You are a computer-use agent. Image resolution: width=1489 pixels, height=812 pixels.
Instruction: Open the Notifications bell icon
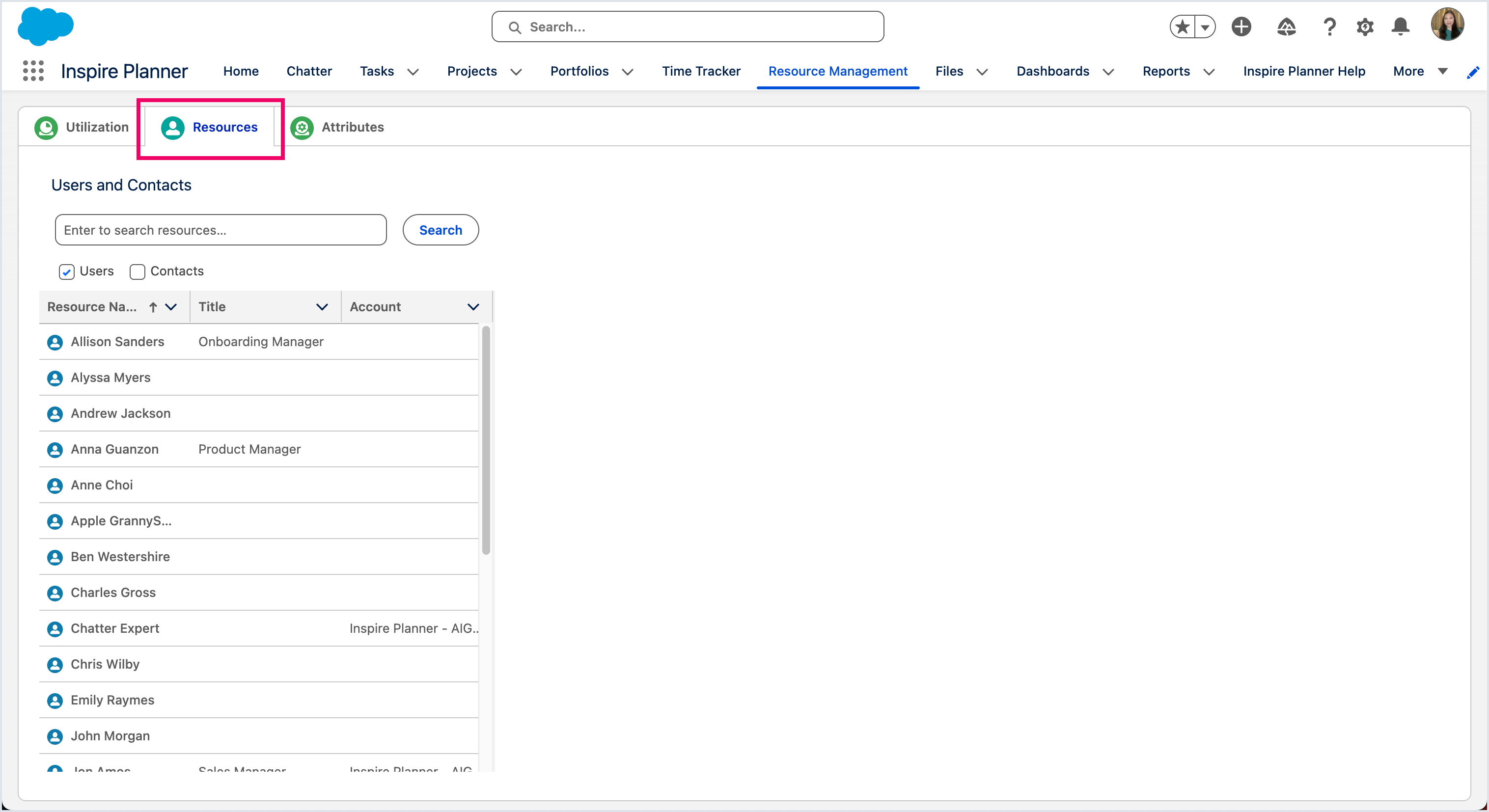1400,27
